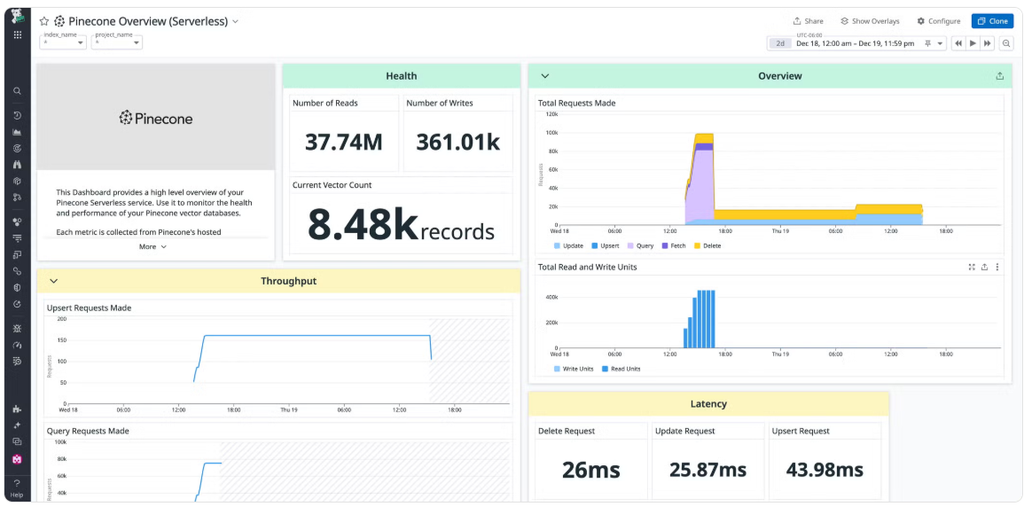Collapse the Overview group
Viewport: 1024px width, 505px height.
[x=545, y=76]
